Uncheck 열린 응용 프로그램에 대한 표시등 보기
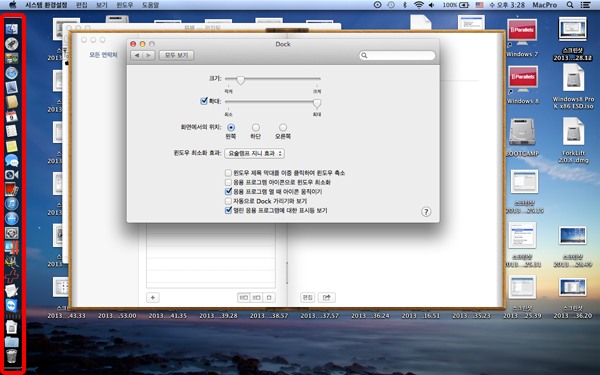The width and height of the screenshot is (600, 375). (x=228, y=210)
